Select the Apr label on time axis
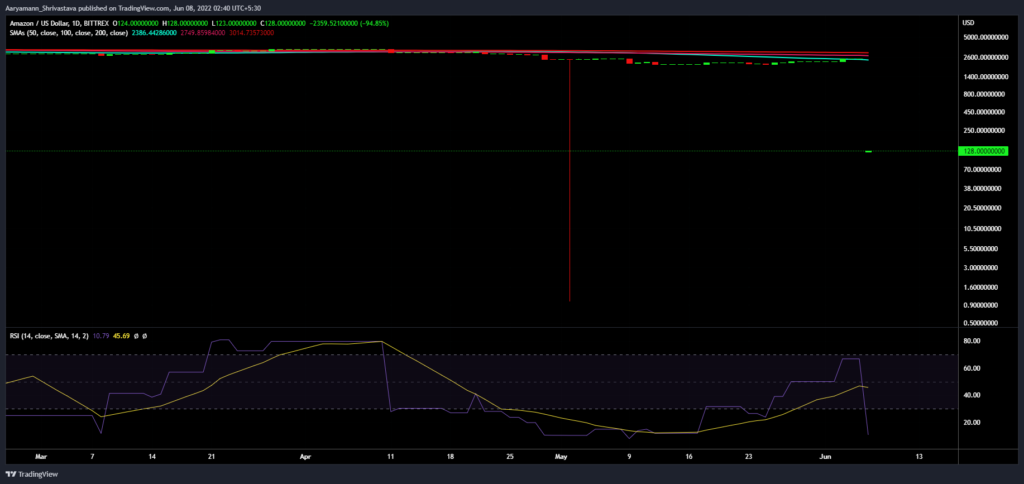 [306, 457]
